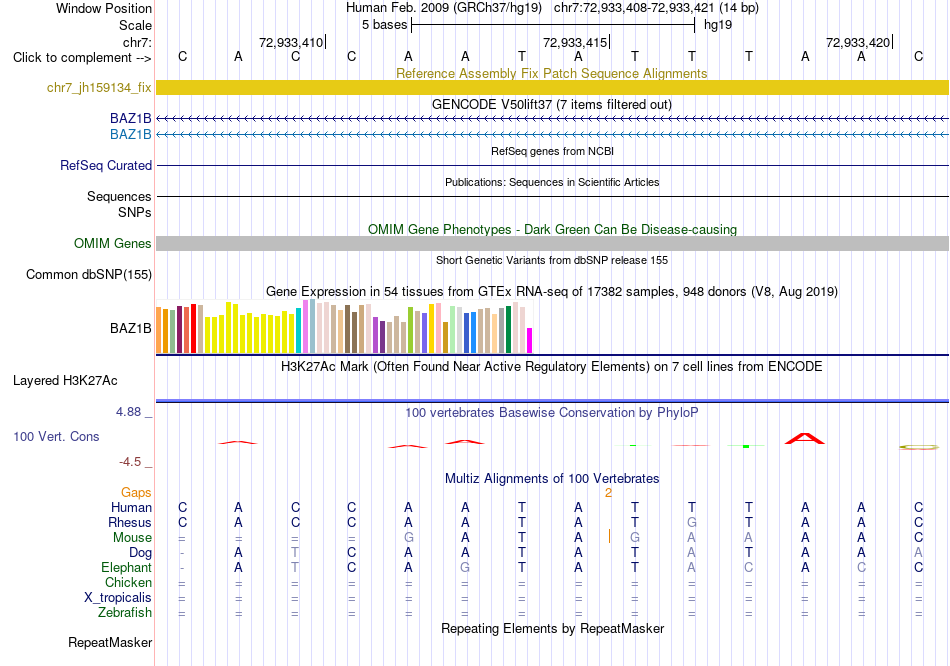The width and height of the screenshot is (950, 666).
Task: Click the BAZ1B GTEx expression label
Action: point(130,328)
